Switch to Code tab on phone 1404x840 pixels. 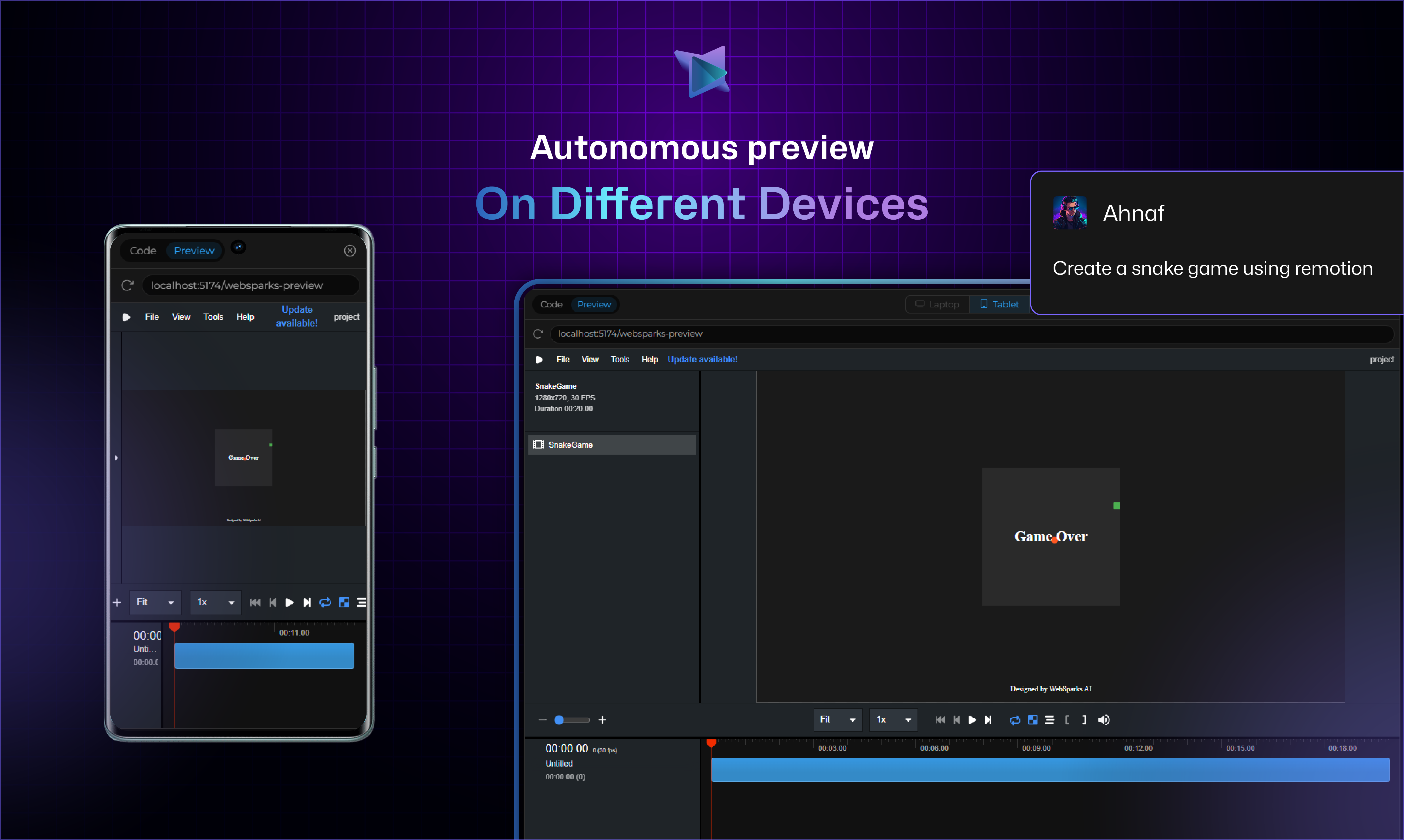[x=143, y=251]
